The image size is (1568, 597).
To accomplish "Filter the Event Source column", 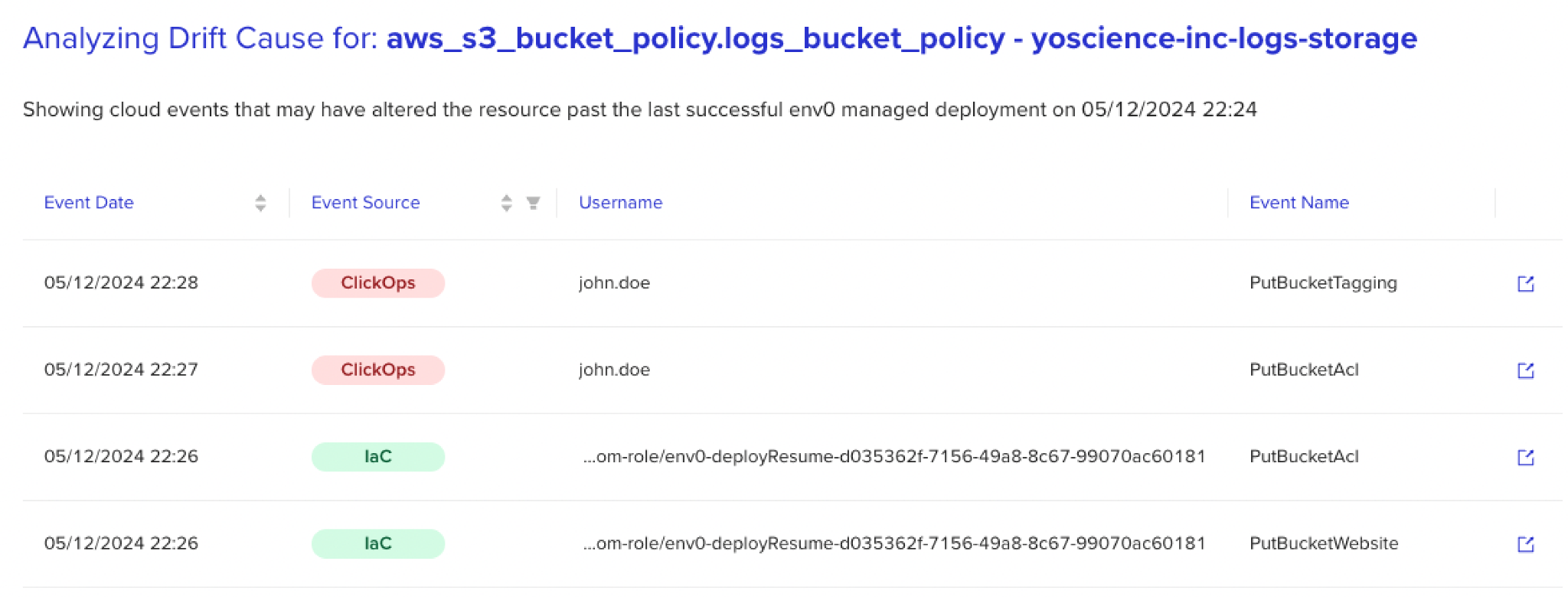I will 533,203.
